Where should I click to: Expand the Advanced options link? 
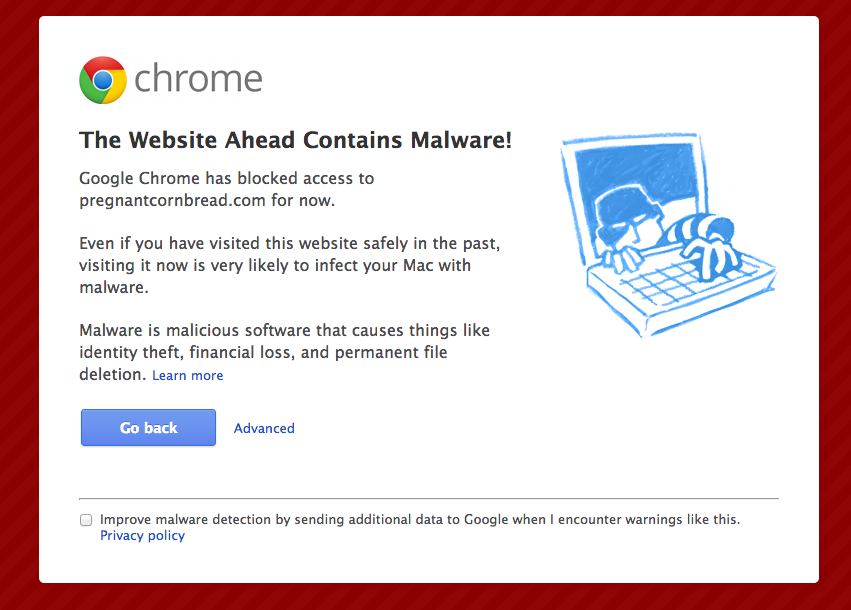(264, 428)
